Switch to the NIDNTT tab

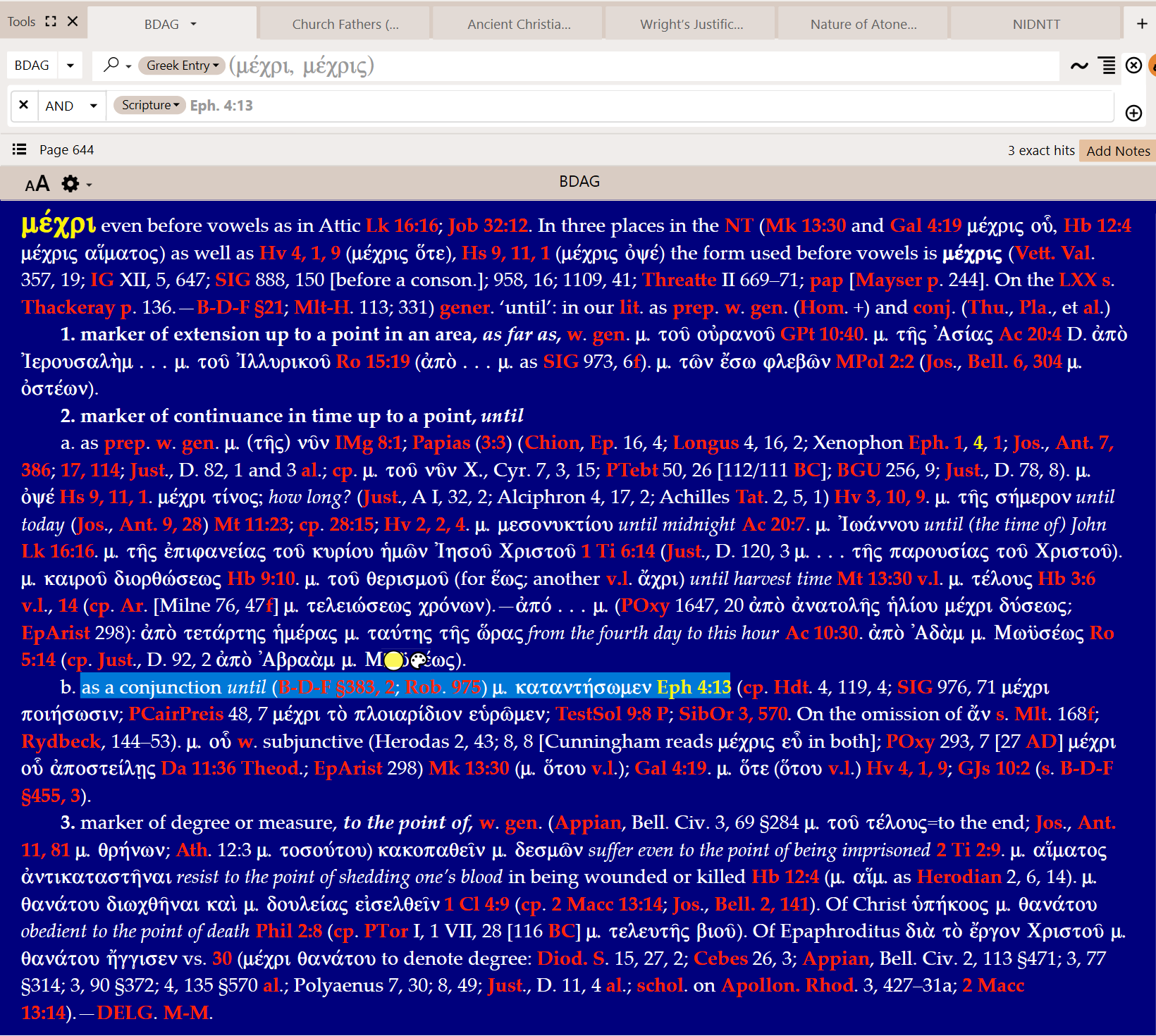1036,24
